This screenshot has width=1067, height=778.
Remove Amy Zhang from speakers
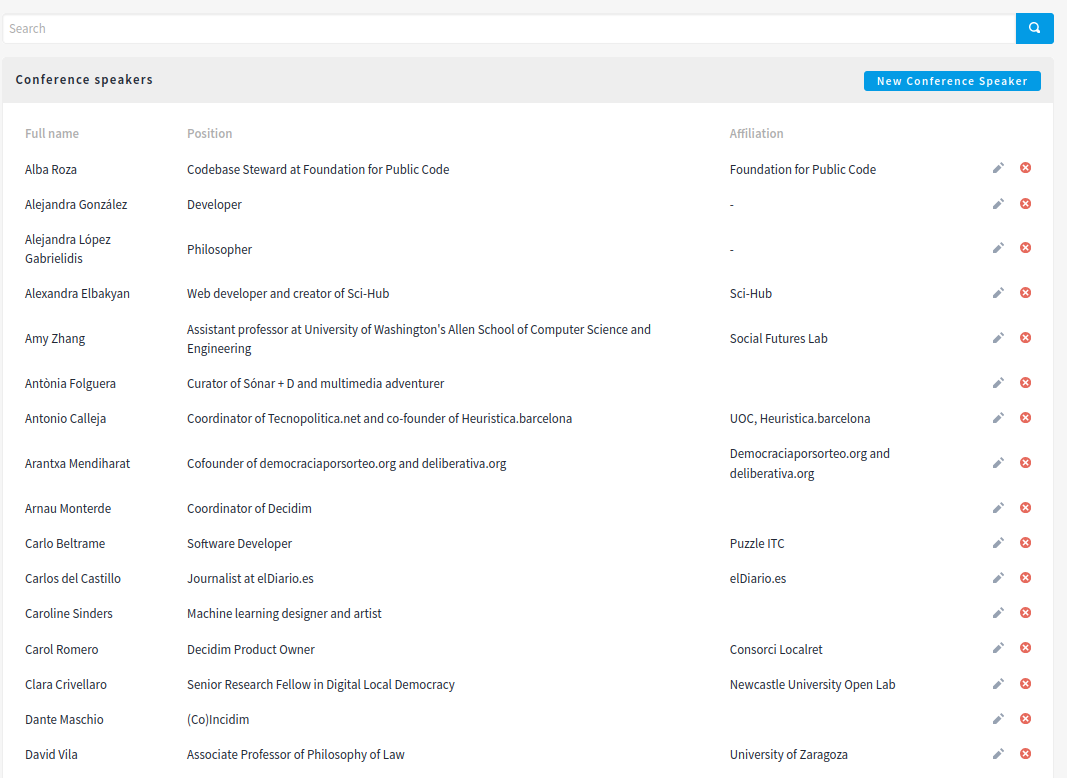(x=1025, y=338)
